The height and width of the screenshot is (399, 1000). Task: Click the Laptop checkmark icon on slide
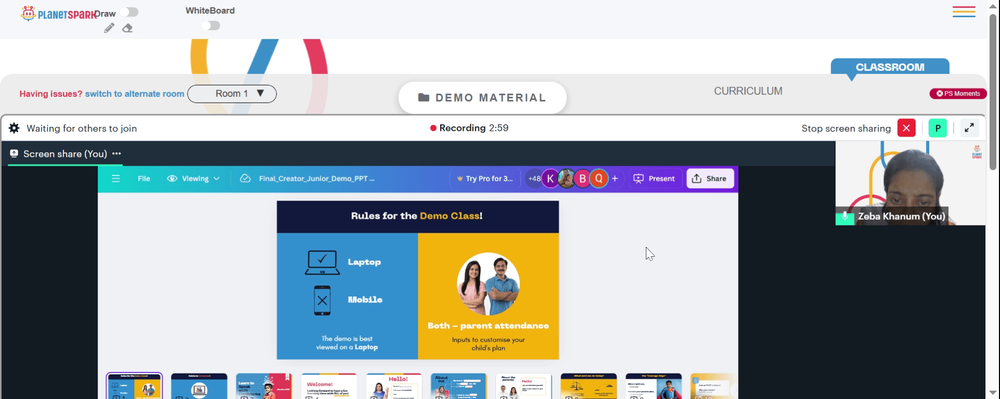point(322,263)
